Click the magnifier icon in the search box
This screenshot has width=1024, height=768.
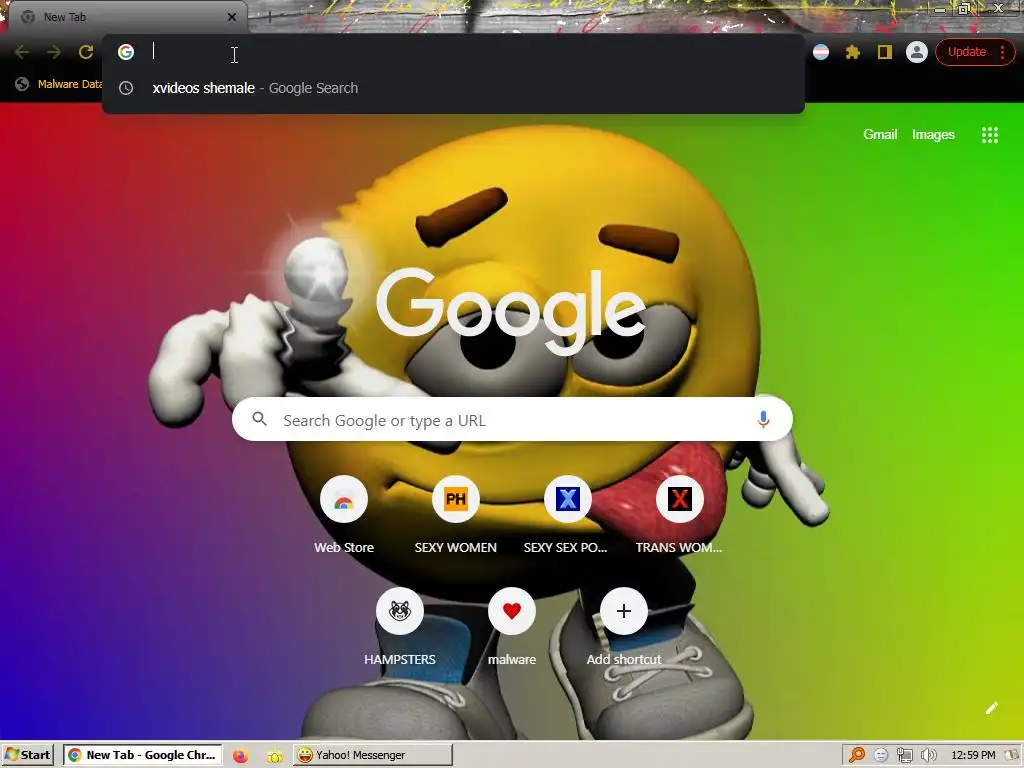point(259,419)
